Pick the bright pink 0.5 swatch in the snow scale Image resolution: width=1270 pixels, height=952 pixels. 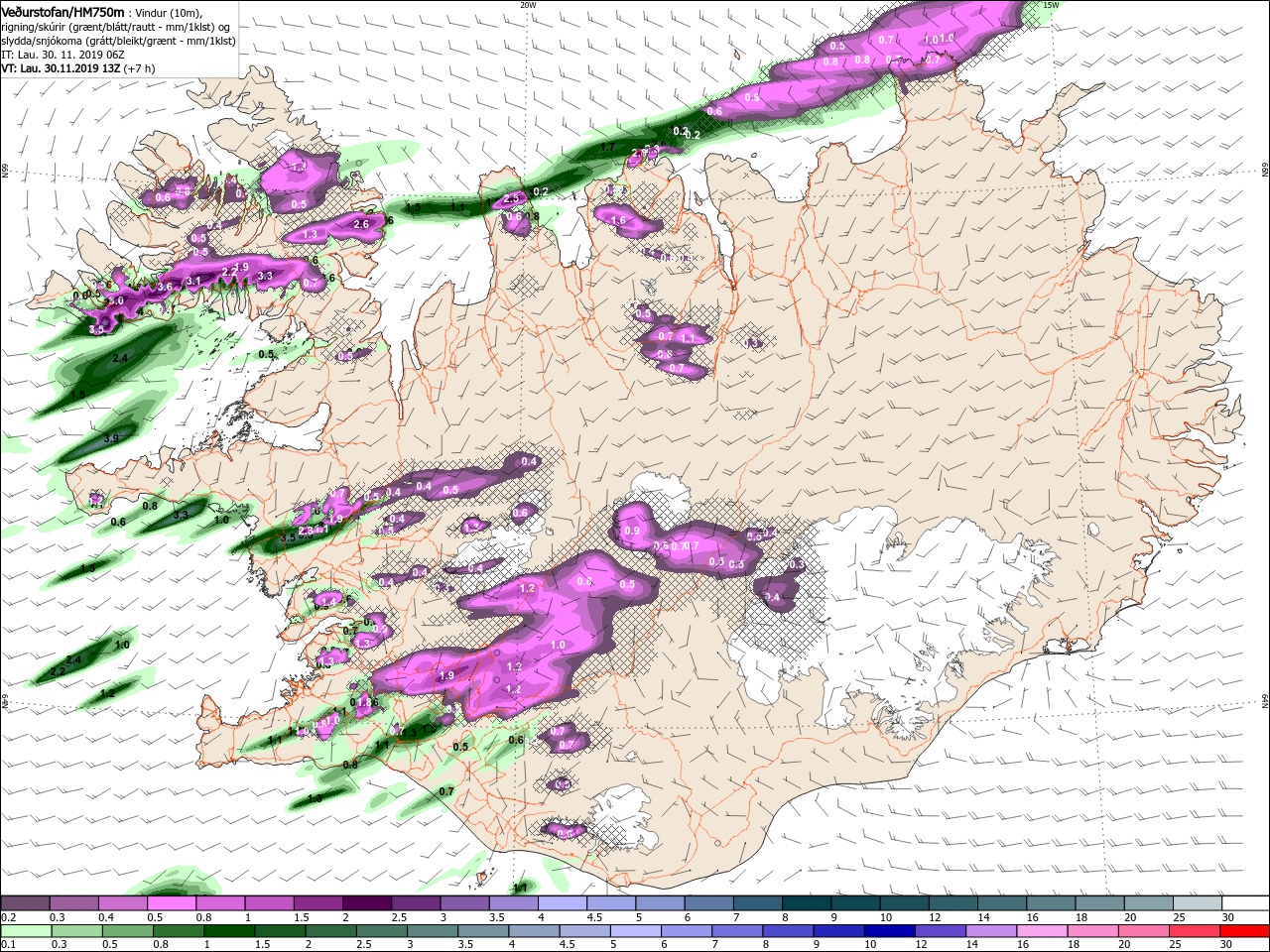pyautogui.click(x=171, y=903)
